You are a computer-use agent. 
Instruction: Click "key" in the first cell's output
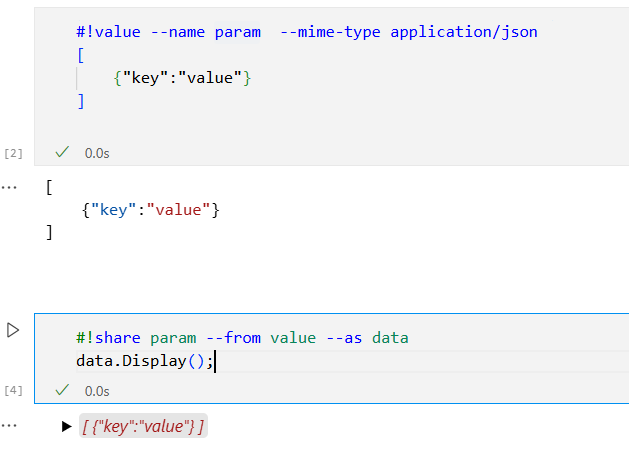pyautogui.click(x=116, y=209)
